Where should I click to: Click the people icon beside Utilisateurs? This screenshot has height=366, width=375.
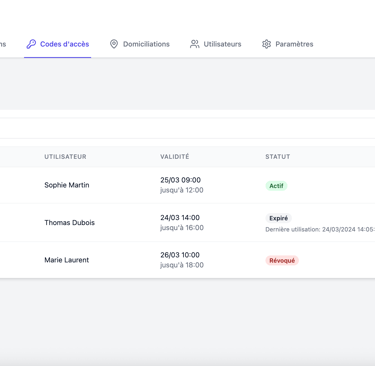tap(194, 44)
